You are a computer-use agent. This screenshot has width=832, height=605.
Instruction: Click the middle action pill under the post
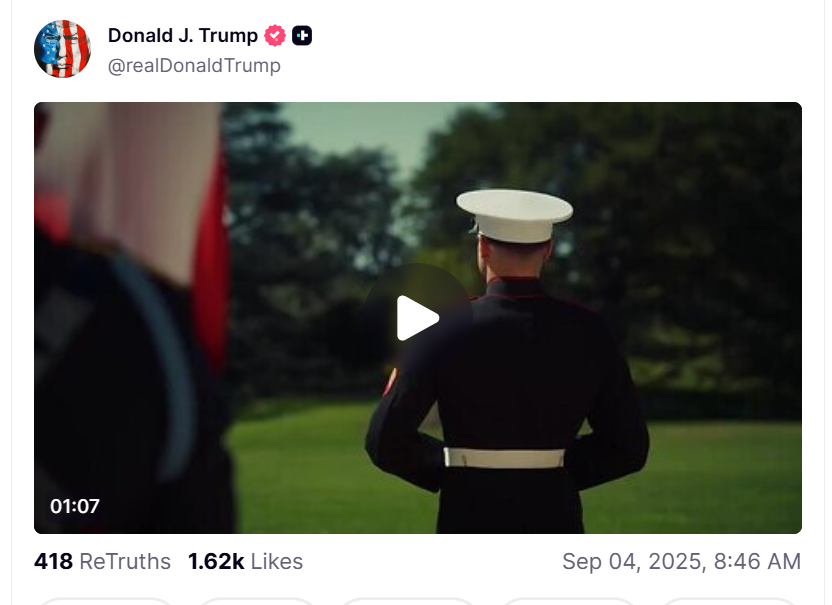pos(408,601)
